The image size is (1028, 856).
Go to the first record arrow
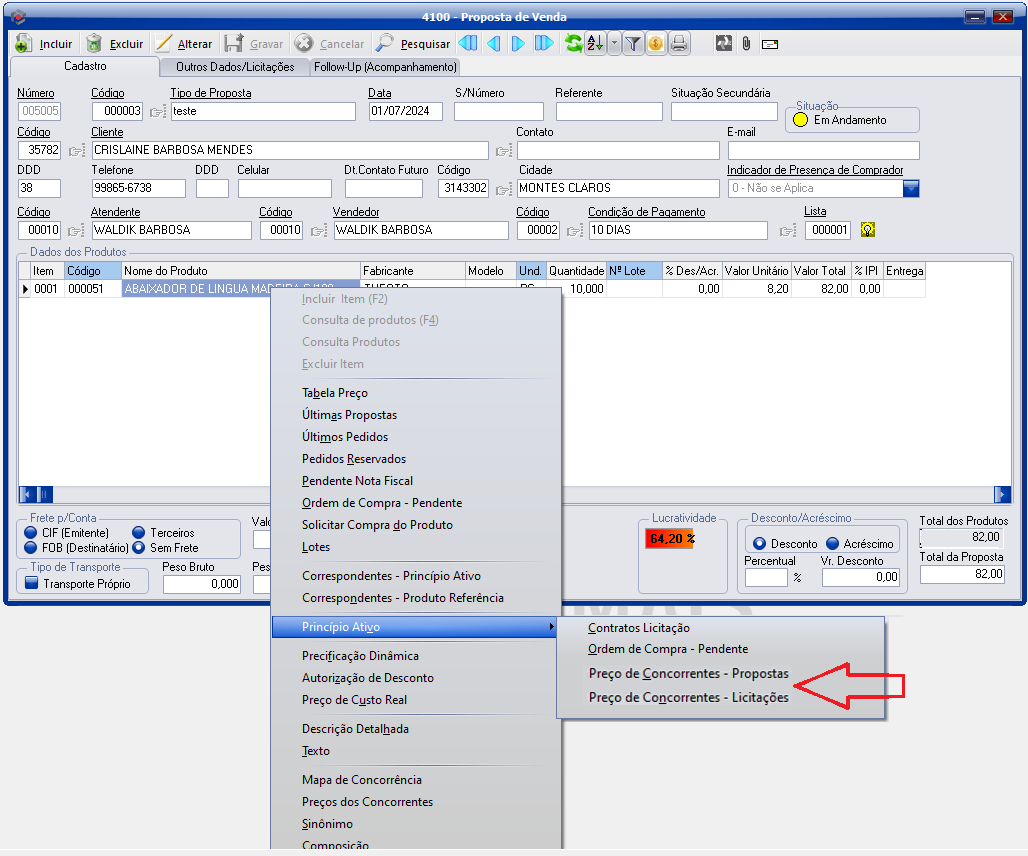click(467, 44)
